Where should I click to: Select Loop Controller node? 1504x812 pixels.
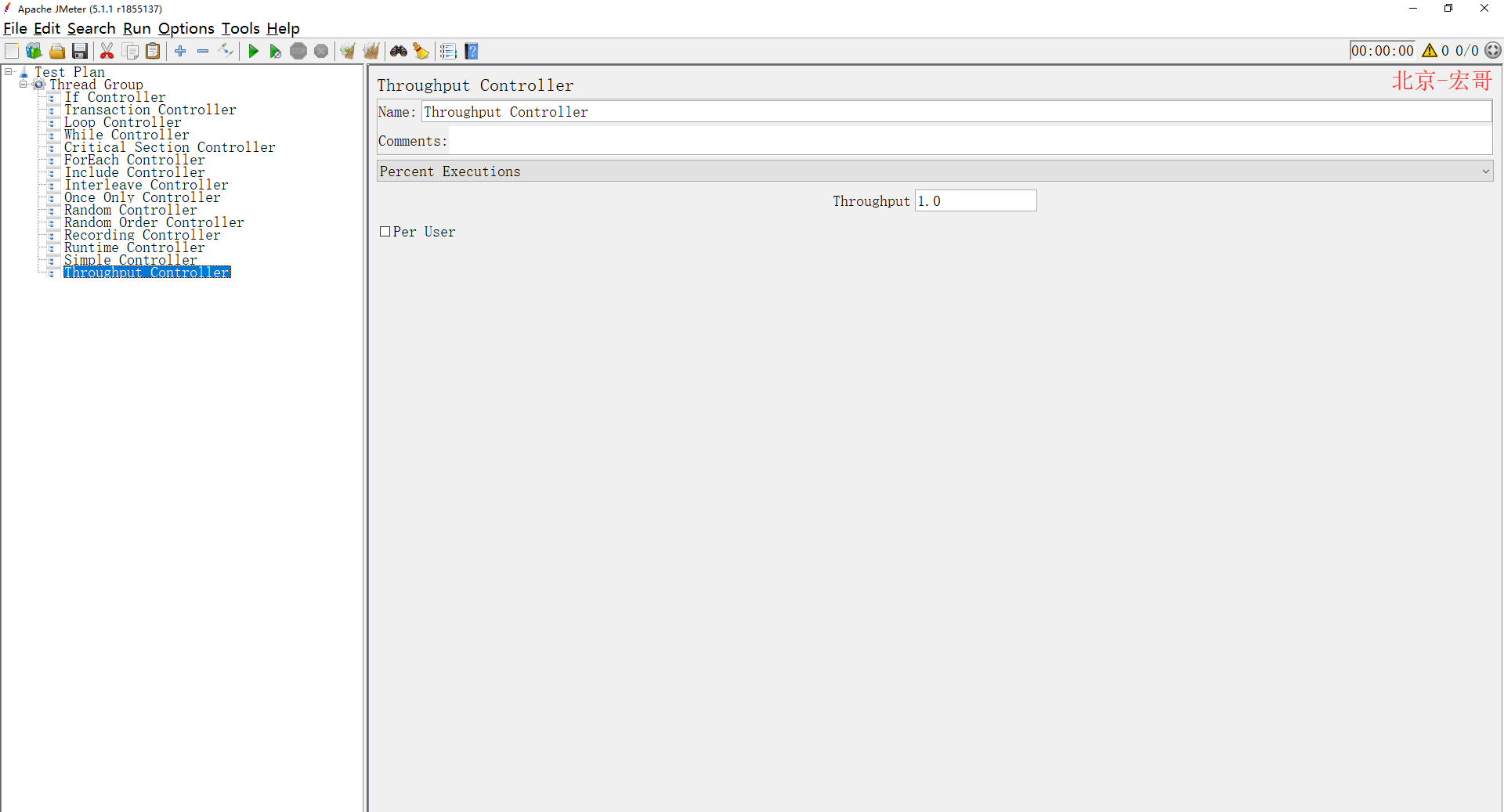click(122, 122)
